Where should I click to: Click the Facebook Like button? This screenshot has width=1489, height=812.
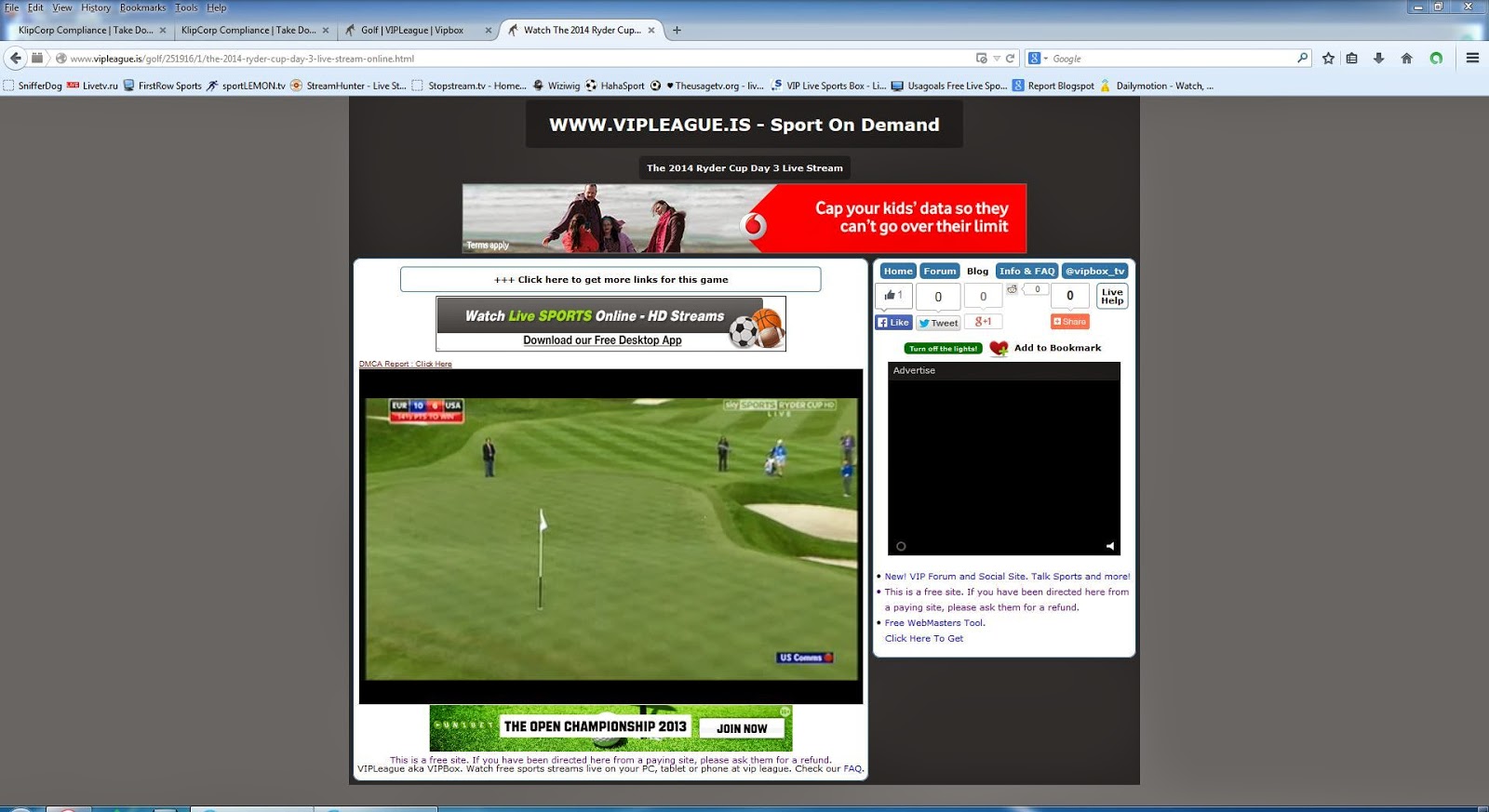(x=893, y=323)
